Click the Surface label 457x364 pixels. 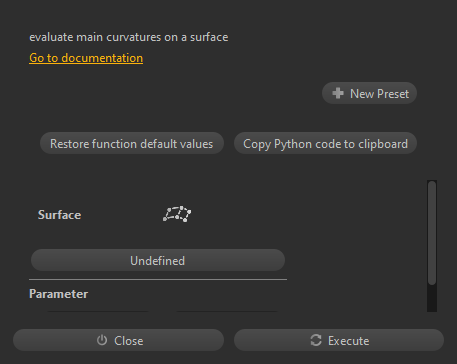[59, 215]
